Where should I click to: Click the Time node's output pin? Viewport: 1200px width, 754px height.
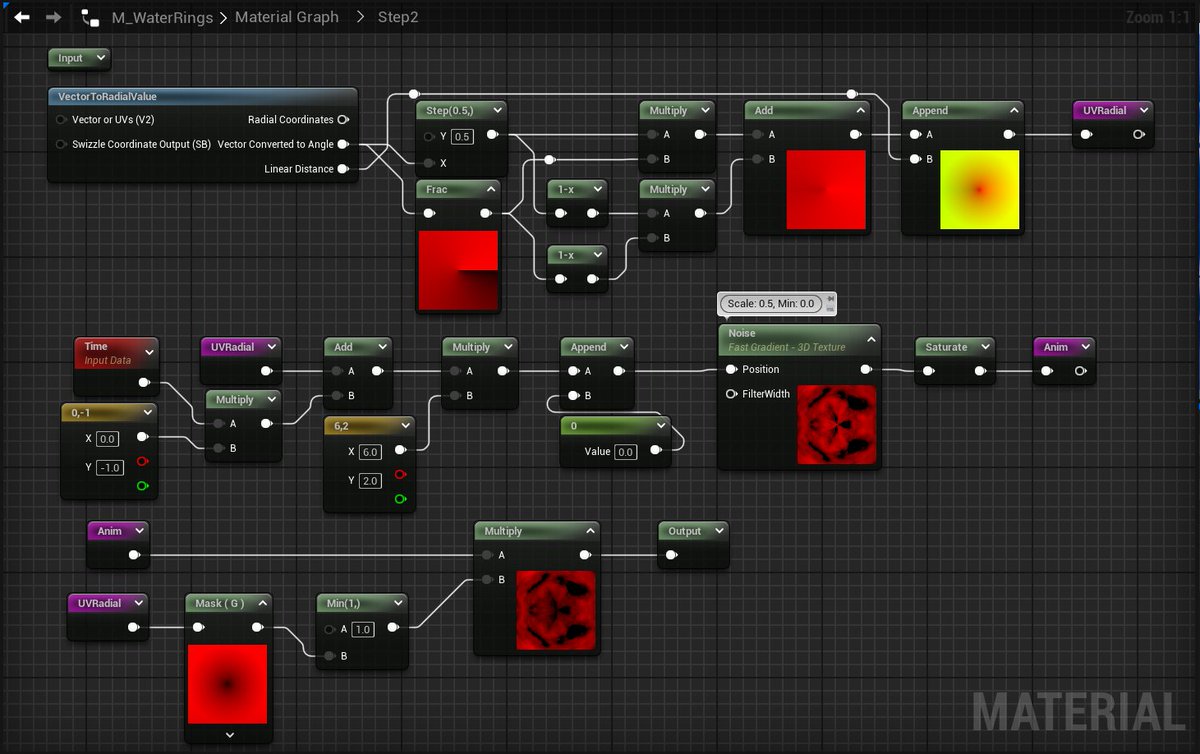tap(144, 382)
